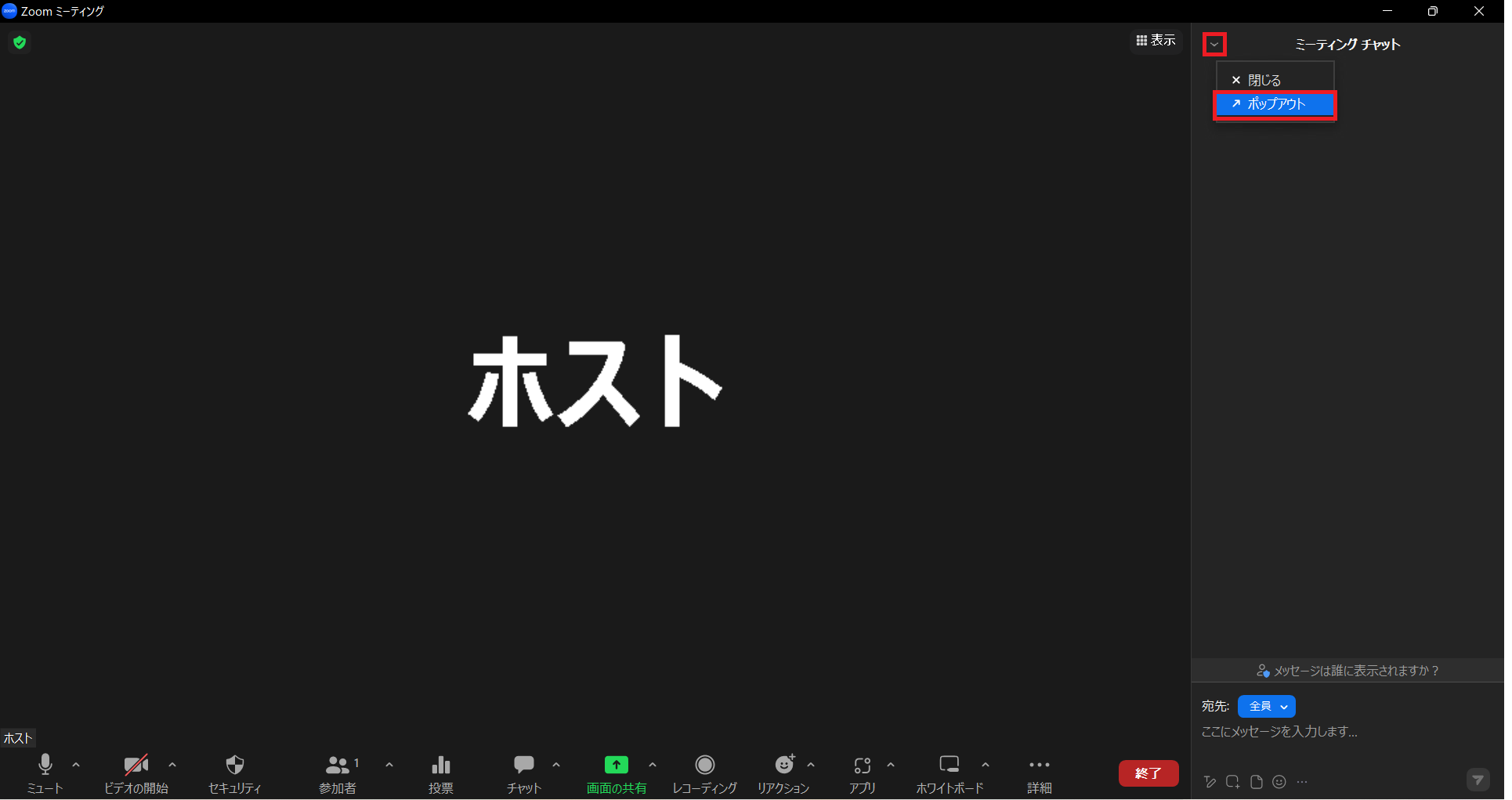Click the Share Screen (画面の共有) icon
This screenshot has height=800, width=1512.
point(617,765)
